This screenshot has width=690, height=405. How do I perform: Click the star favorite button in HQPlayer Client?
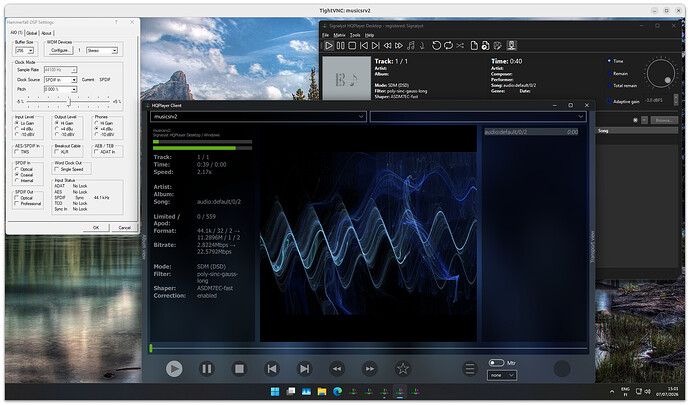(x=403, y=368)
